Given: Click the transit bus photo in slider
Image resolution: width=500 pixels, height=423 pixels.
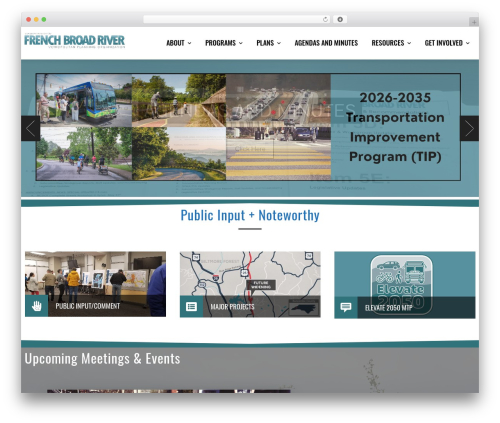Looking at the screenshot, I should [x=84, y=100].
